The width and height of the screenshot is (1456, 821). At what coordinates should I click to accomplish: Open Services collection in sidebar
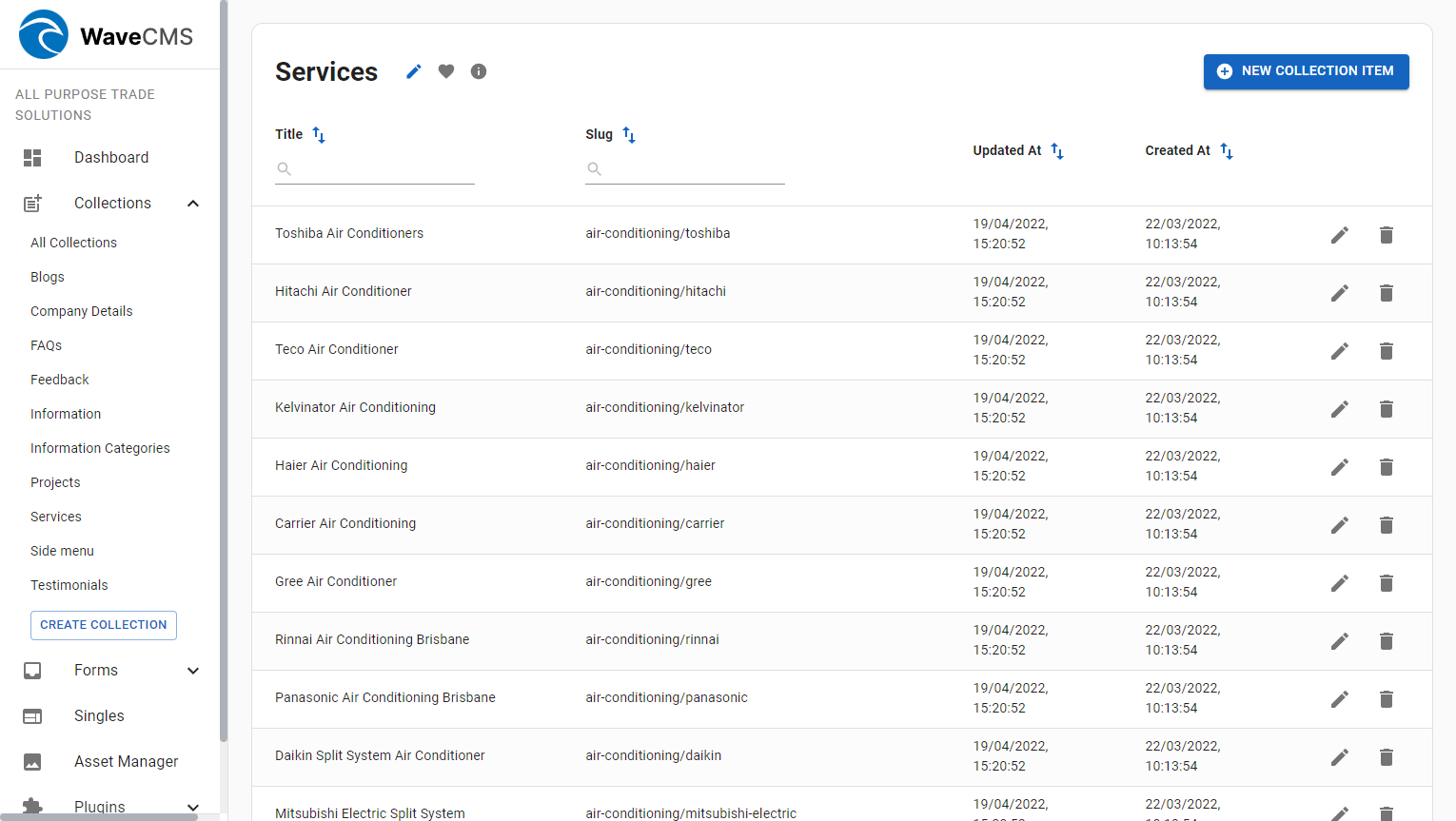(x=56, y=517)
